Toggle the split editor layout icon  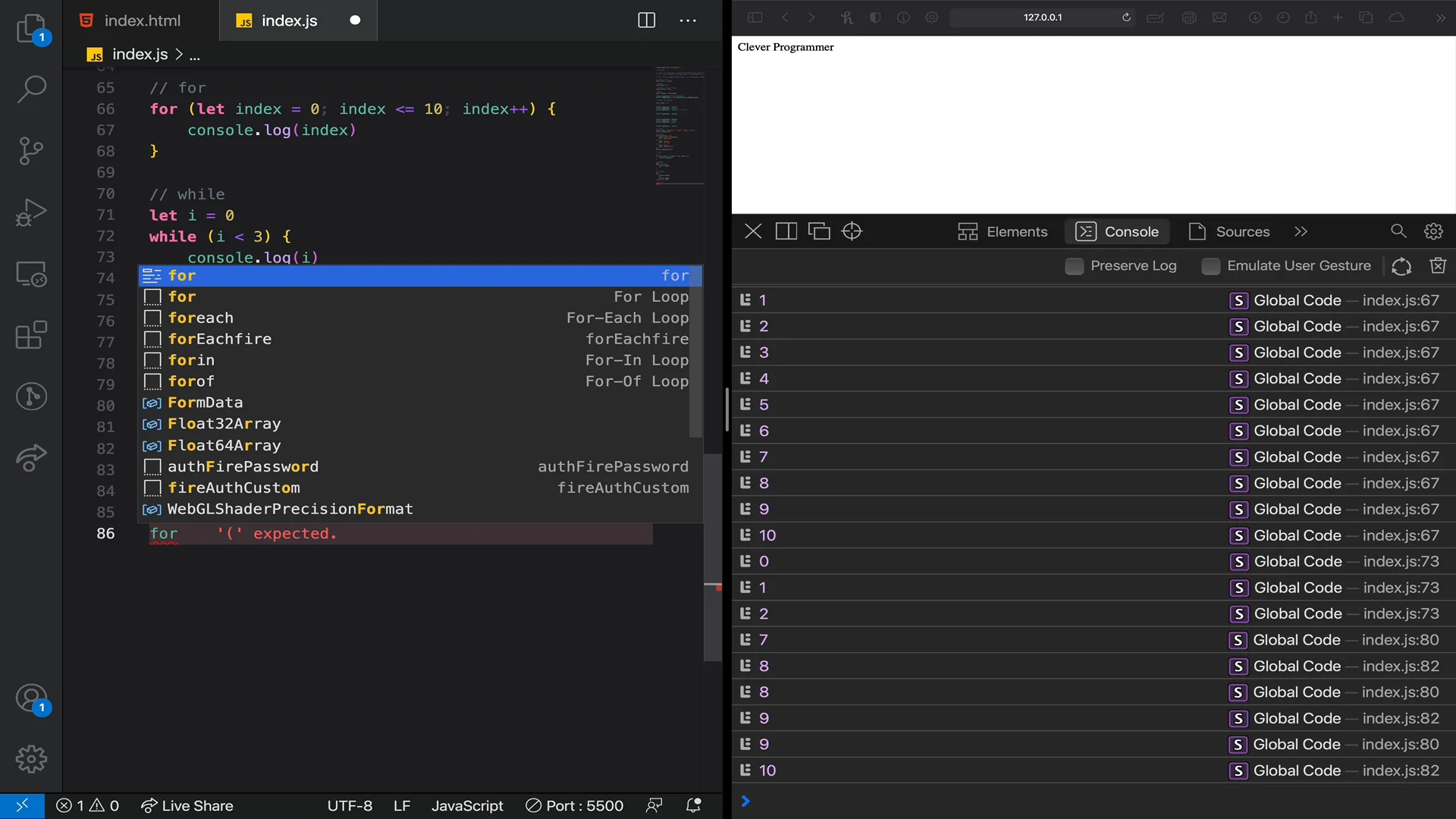646,20
